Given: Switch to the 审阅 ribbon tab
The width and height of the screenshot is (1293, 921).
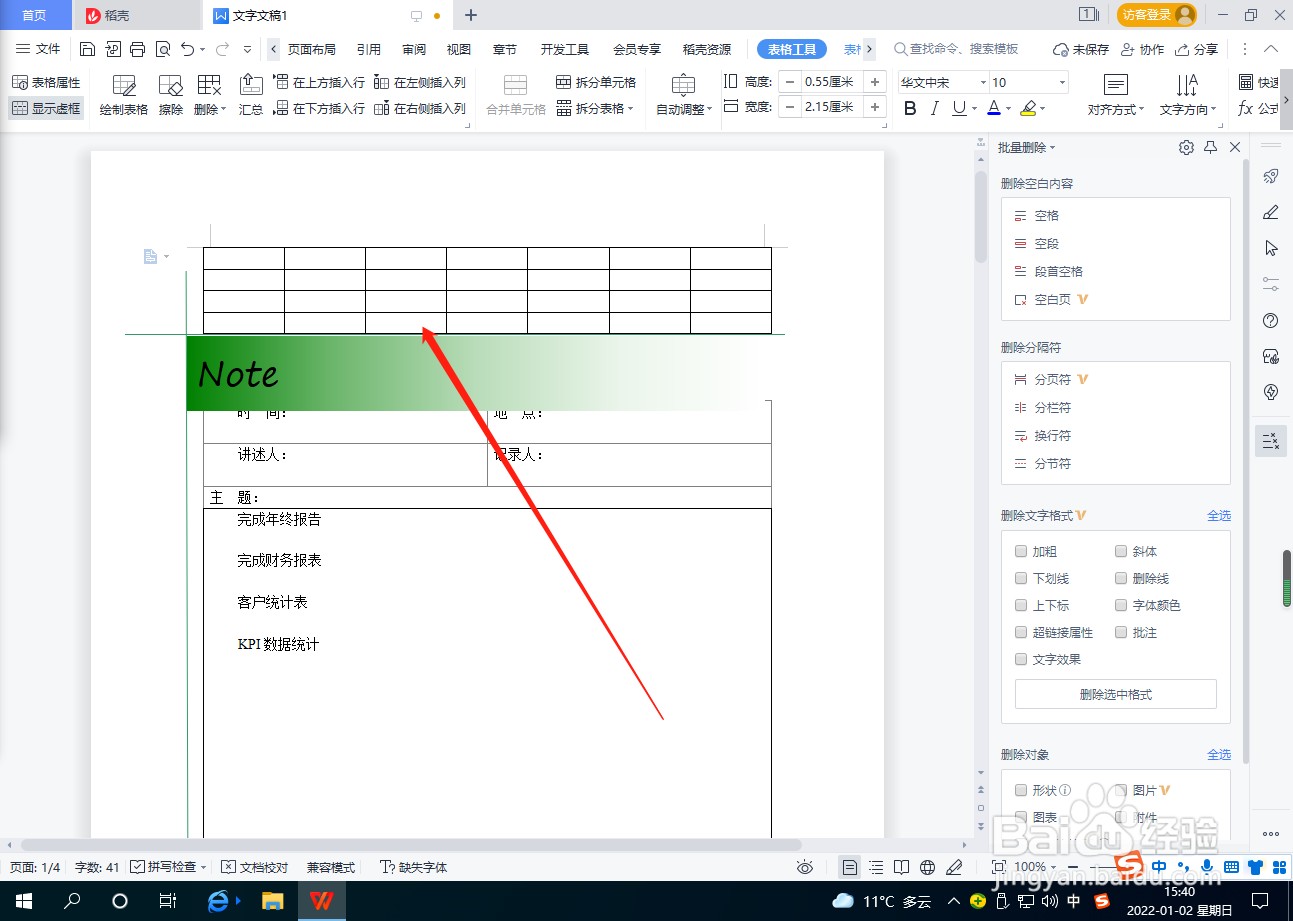Looking at the screenshot, I should (x=414, y=48).
